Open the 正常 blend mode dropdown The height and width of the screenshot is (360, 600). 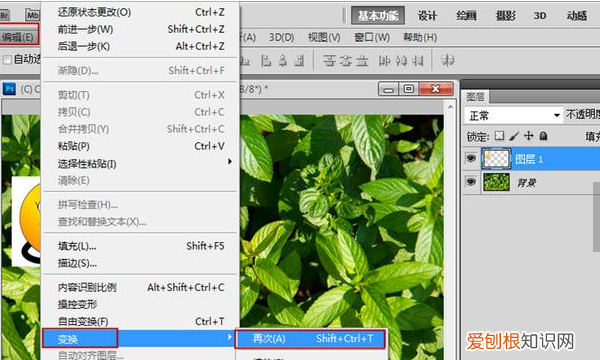(x=514, y=115)
